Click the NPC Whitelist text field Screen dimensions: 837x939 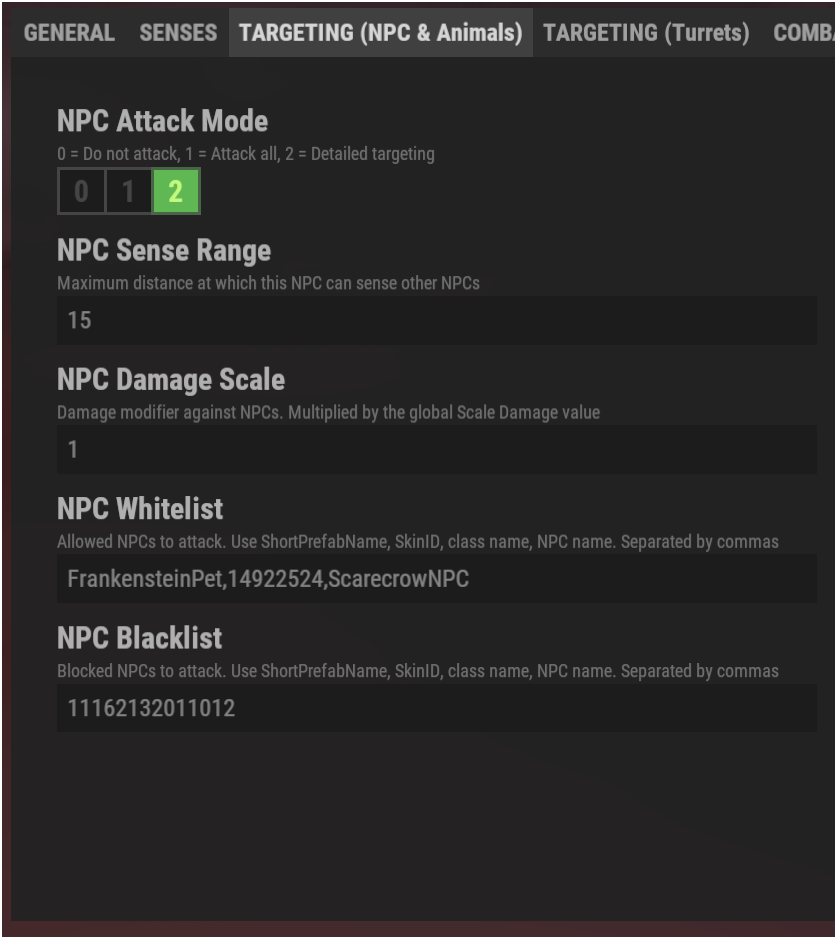click(x=437, y=578)
